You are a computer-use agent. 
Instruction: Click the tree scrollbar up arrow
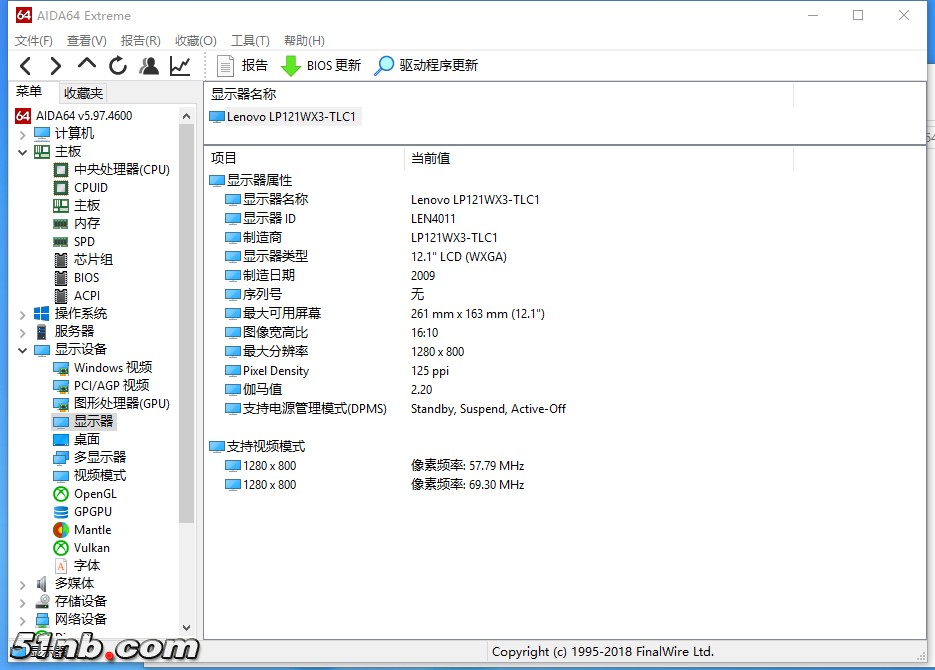pyautogui.click(x=187, y=116)
